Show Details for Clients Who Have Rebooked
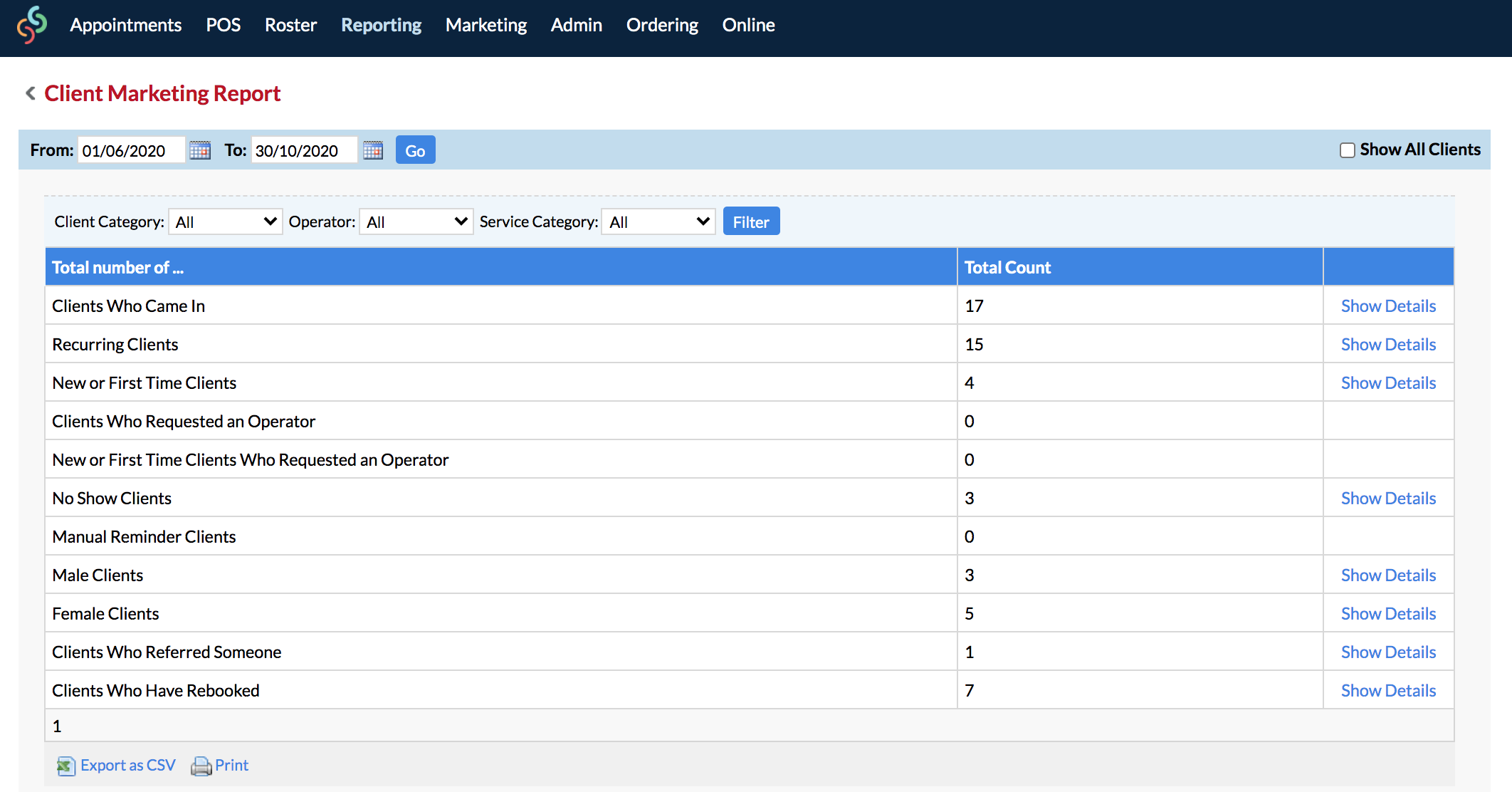 1388,690
